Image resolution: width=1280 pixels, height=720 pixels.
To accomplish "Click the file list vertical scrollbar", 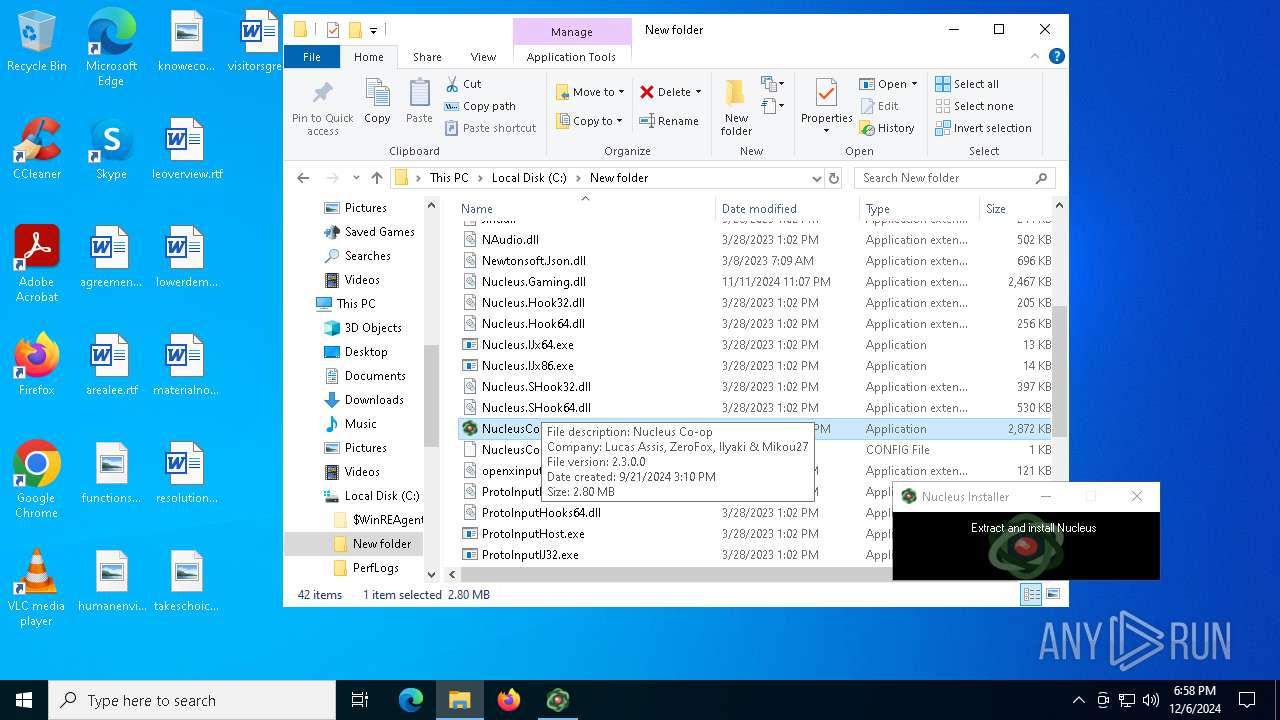I will (x=1059, y=370).
